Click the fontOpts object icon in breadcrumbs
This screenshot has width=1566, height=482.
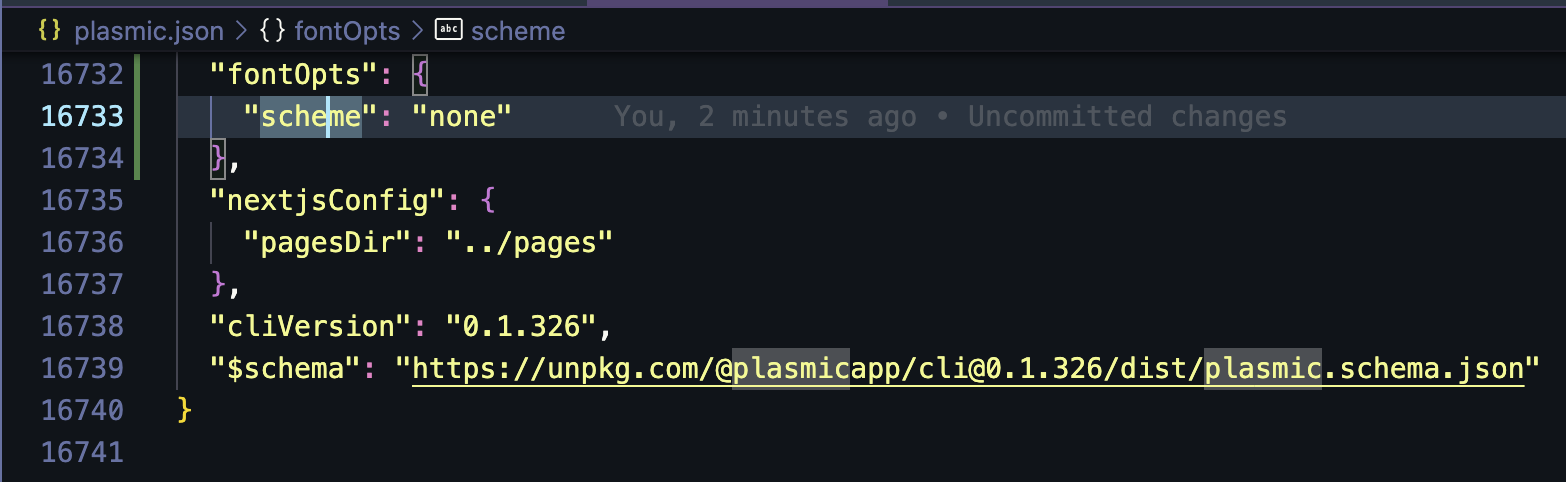272,31
